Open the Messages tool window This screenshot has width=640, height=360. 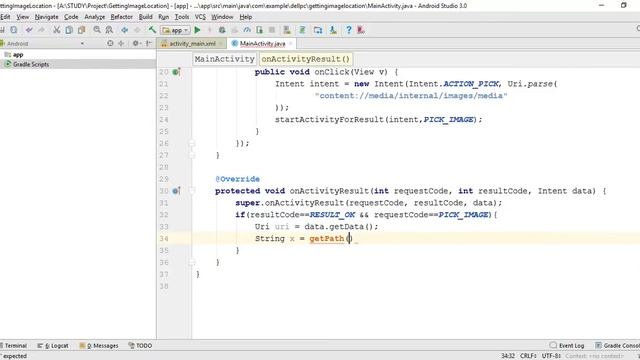tap(99, 346)
